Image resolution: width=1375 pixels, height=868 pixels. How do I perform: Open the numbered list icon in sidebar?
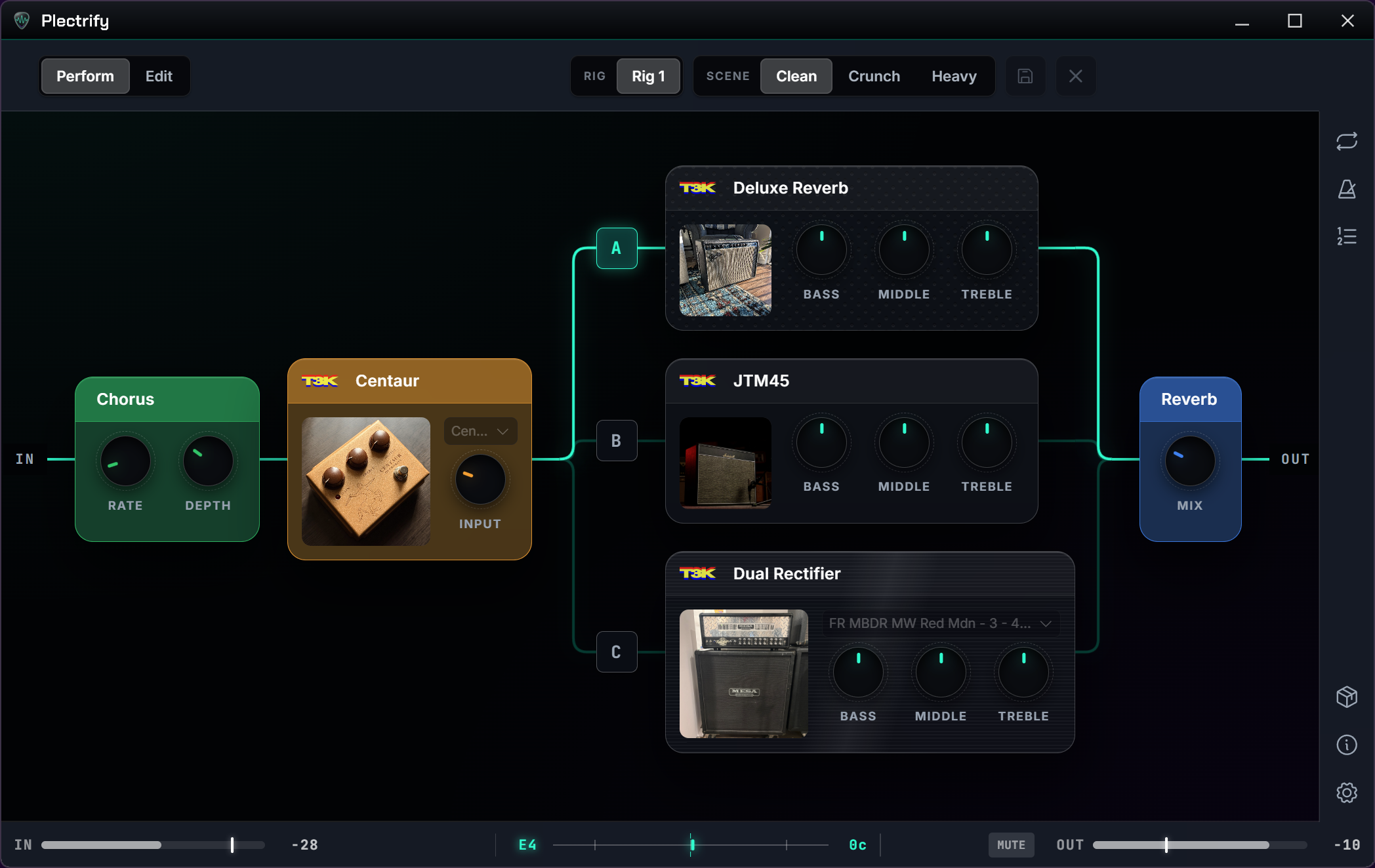pyautogui.click(x=1347, y=236)
